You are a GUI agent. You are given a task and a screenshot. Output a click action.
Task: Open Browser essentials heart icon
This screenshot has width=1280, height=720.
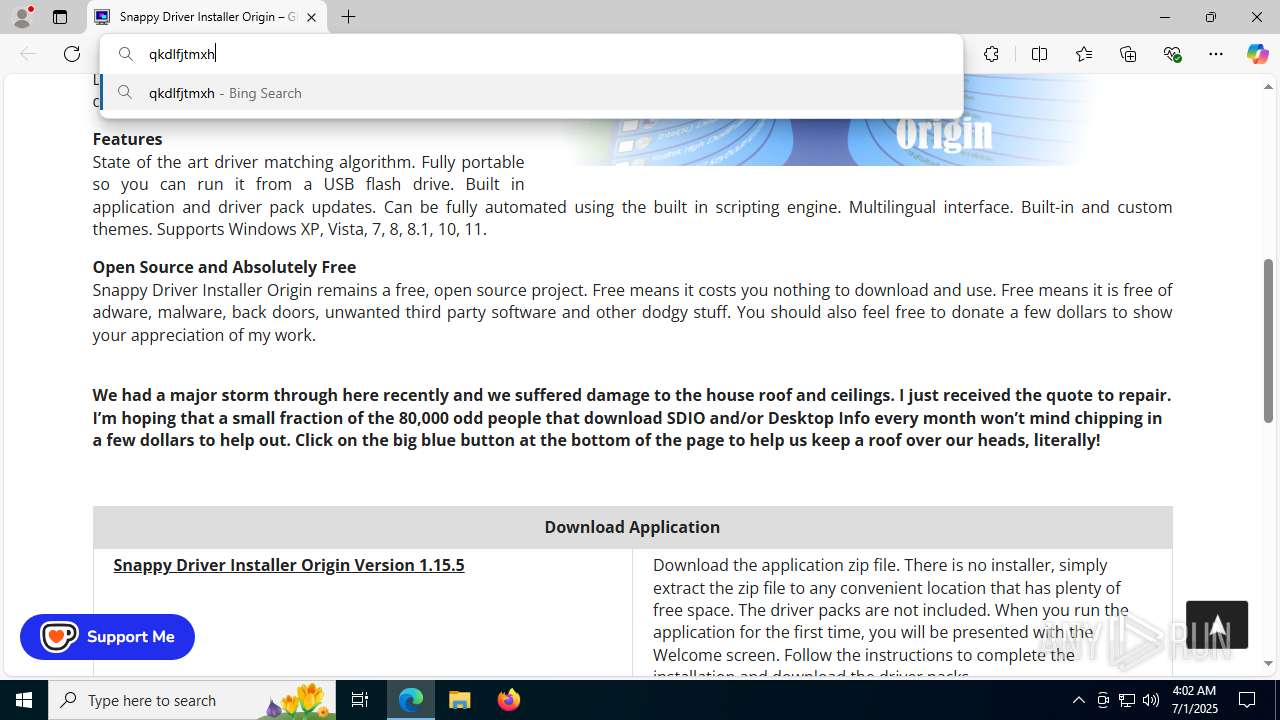1172,54
